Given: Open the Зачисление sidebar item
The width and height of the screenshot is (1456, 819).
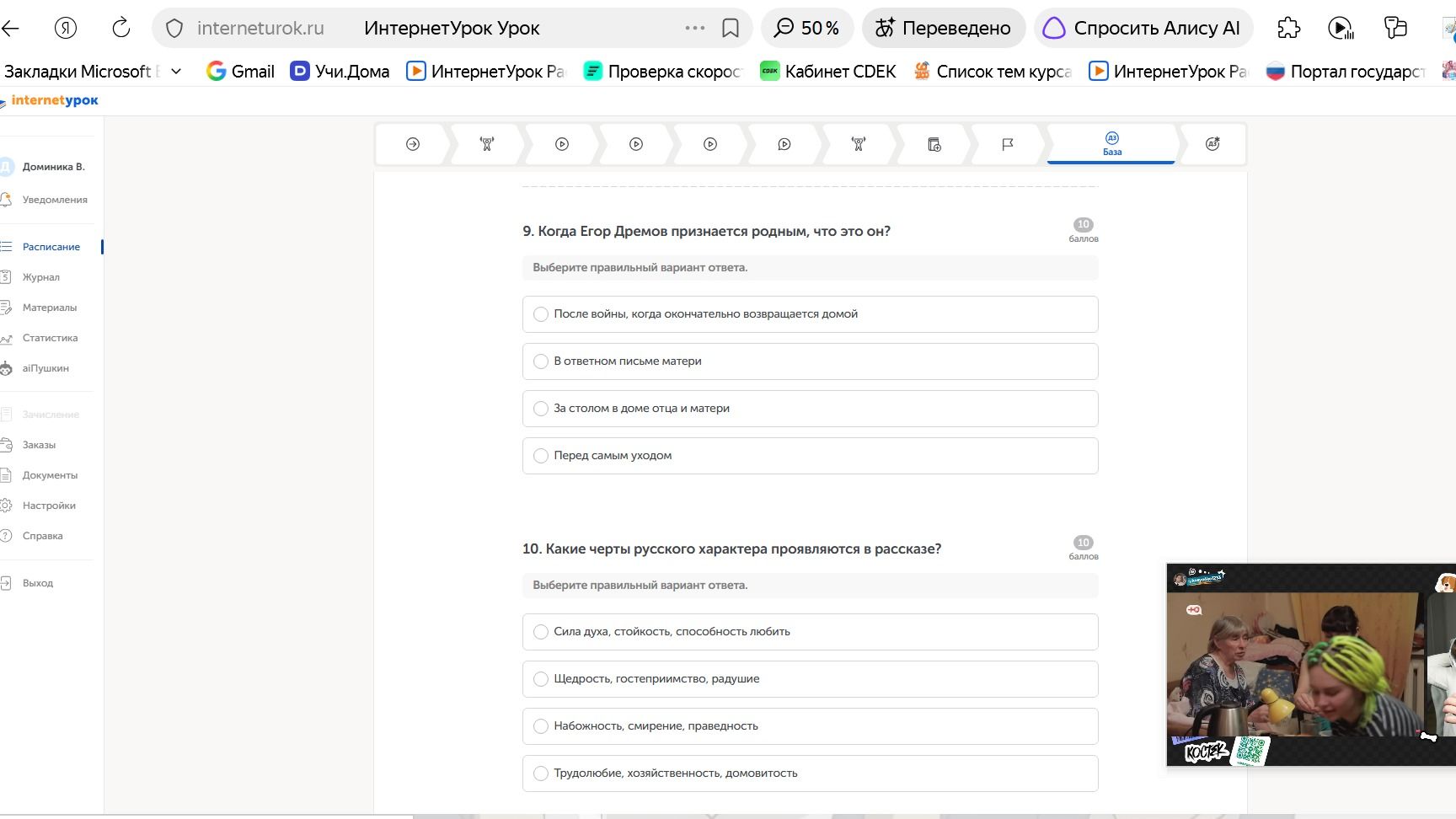Looking at the screenshot, I should [x=51, y=415].
